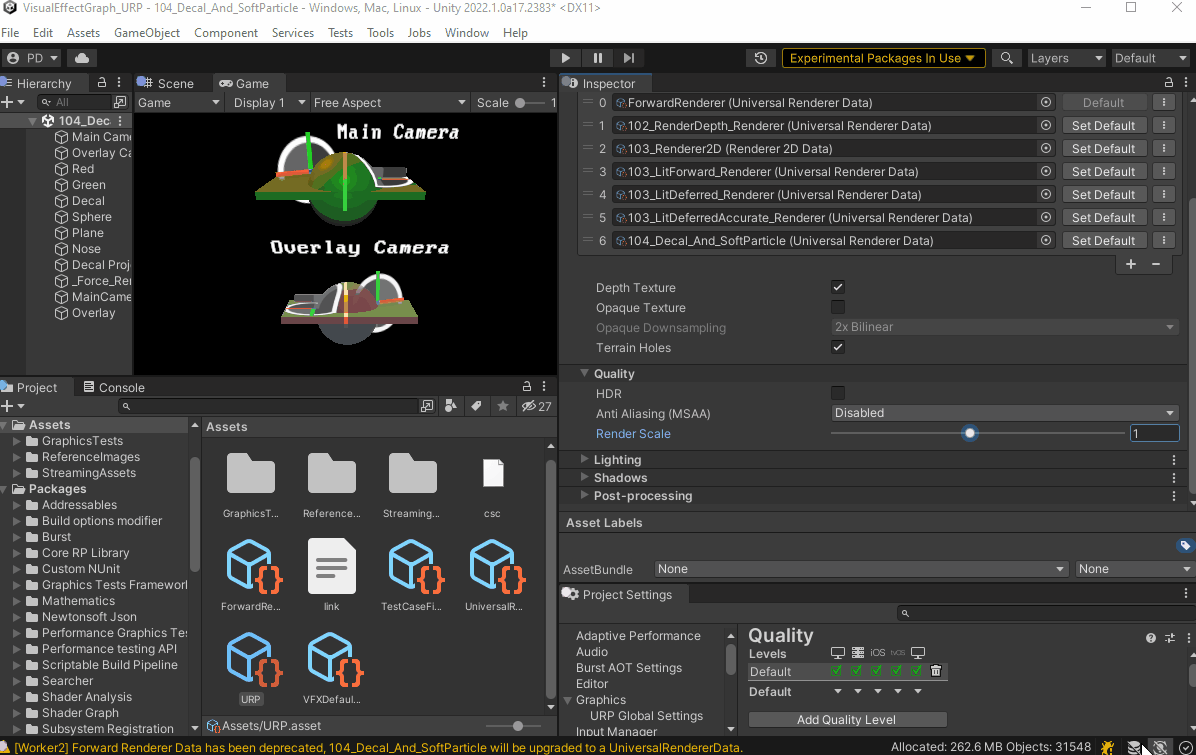Open the Layers dropdown
This screenshot has height=755, width=1196.
coord(1065,58)
